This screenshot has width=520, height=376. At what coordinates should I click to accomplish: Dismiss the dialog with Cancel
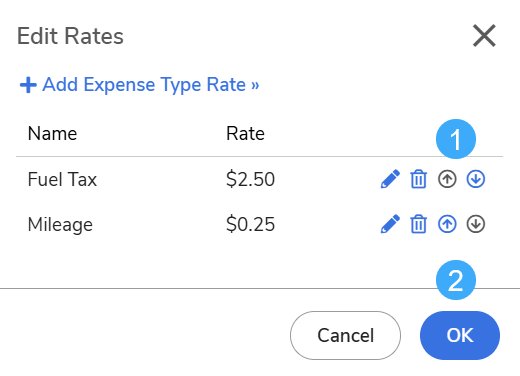coord(345,335)
